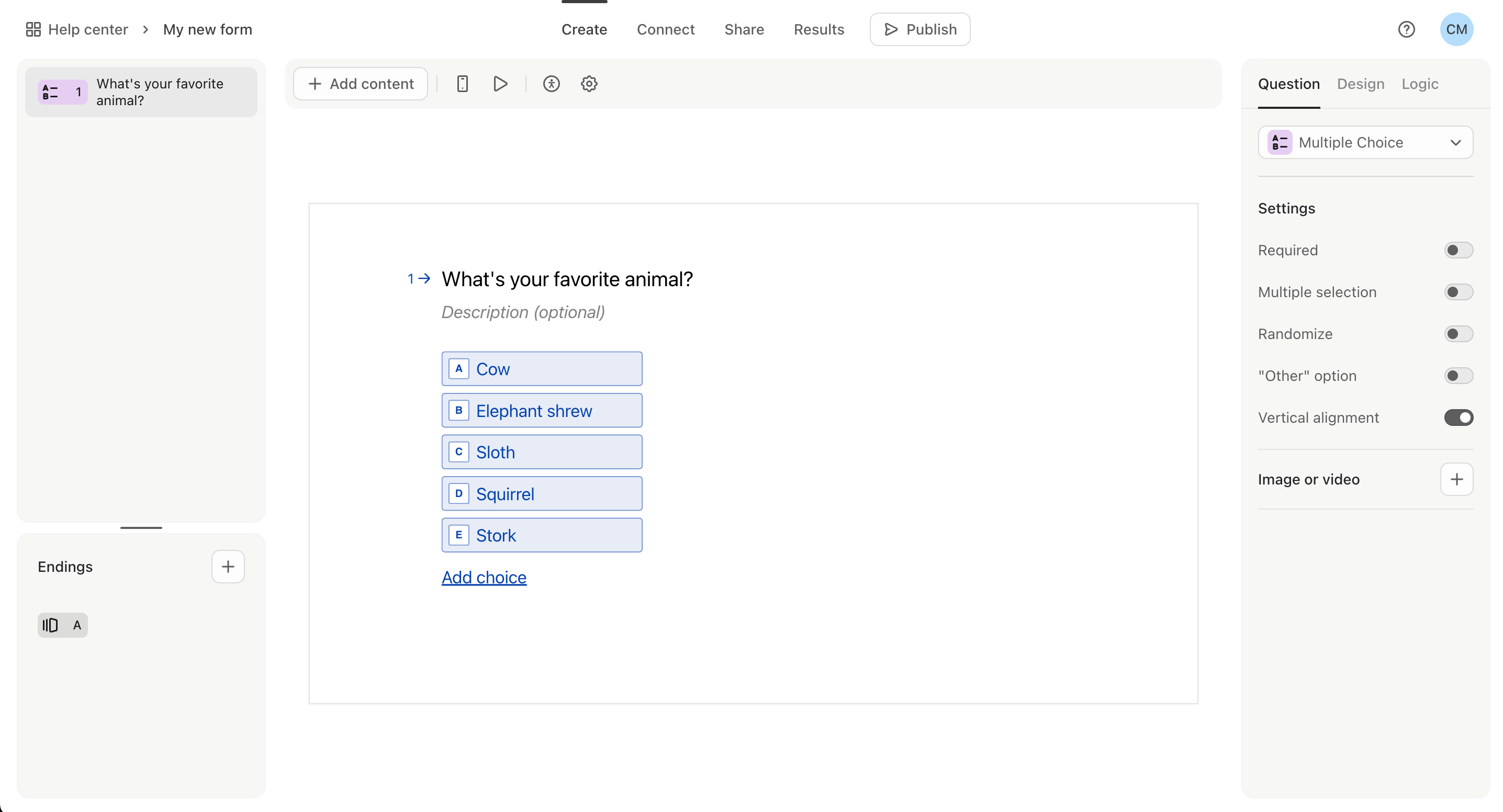Expand the Multiple Choice question type dropdown
The image size is (1503, 812).
point(1365,142)
